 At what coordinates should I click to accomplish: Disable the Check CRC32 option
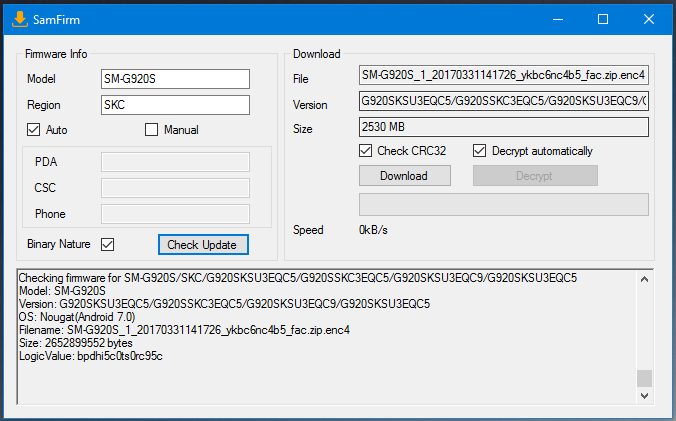click(x=366, y=151)
